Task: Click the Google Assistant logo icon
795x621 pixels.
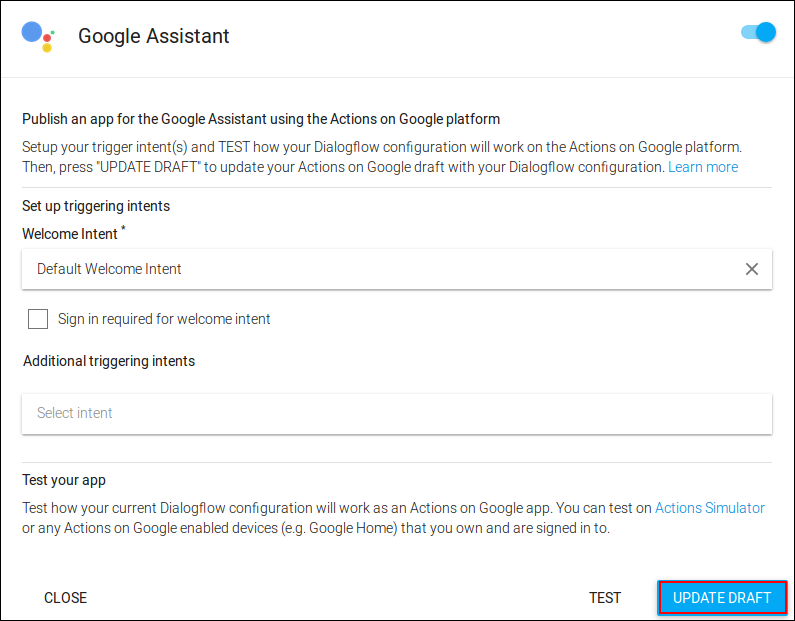Action: click(x=38, y=36)
